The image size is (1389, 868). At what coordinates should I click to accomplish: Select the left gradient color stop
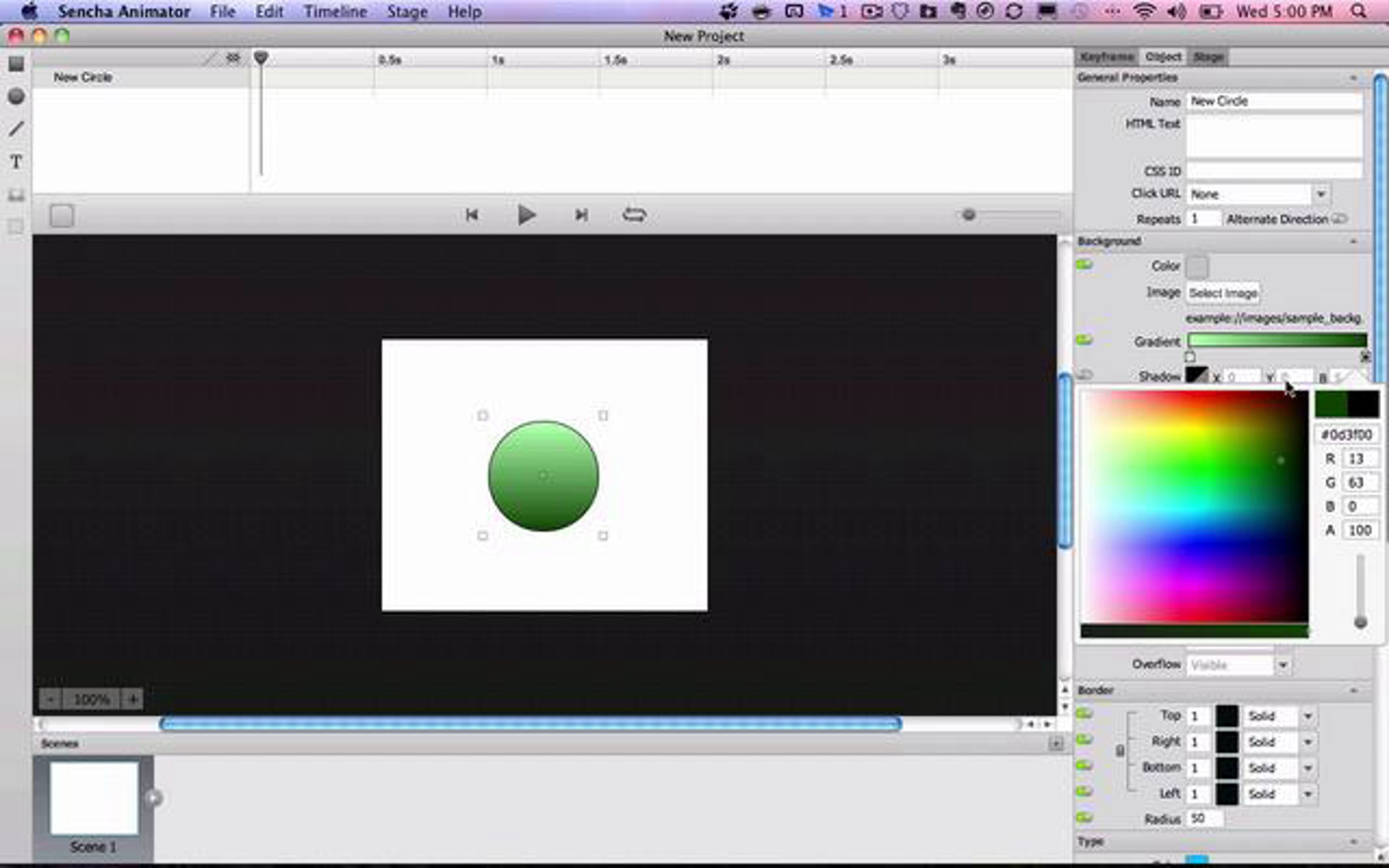tap(1190, 356)
